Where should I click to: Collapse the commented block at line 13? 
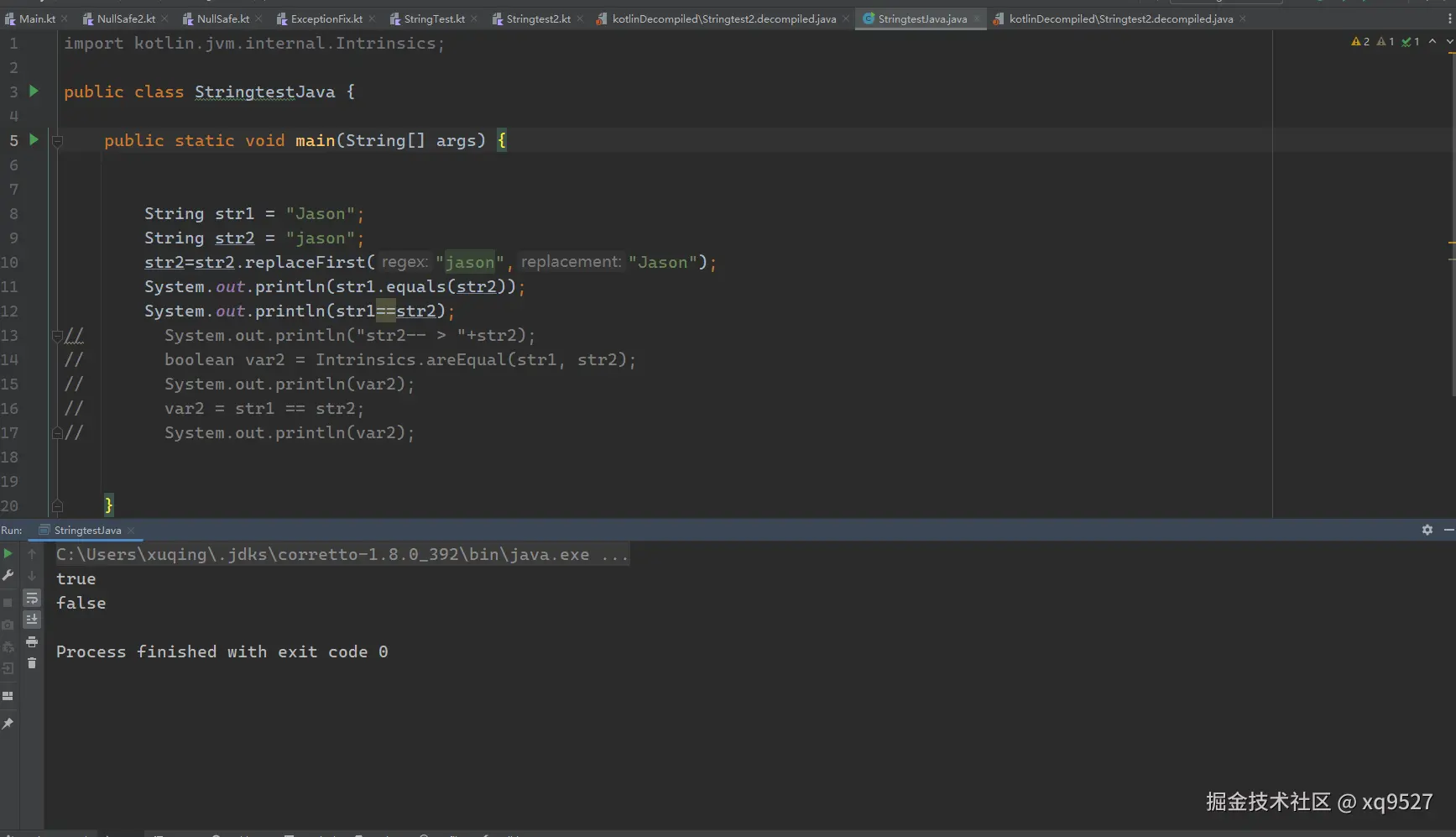[x=57, y=336]
